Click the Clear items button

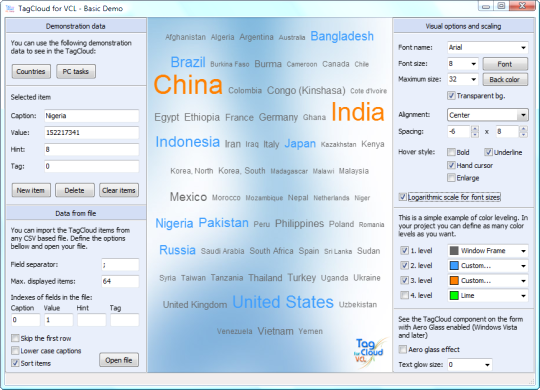(119, 190)
